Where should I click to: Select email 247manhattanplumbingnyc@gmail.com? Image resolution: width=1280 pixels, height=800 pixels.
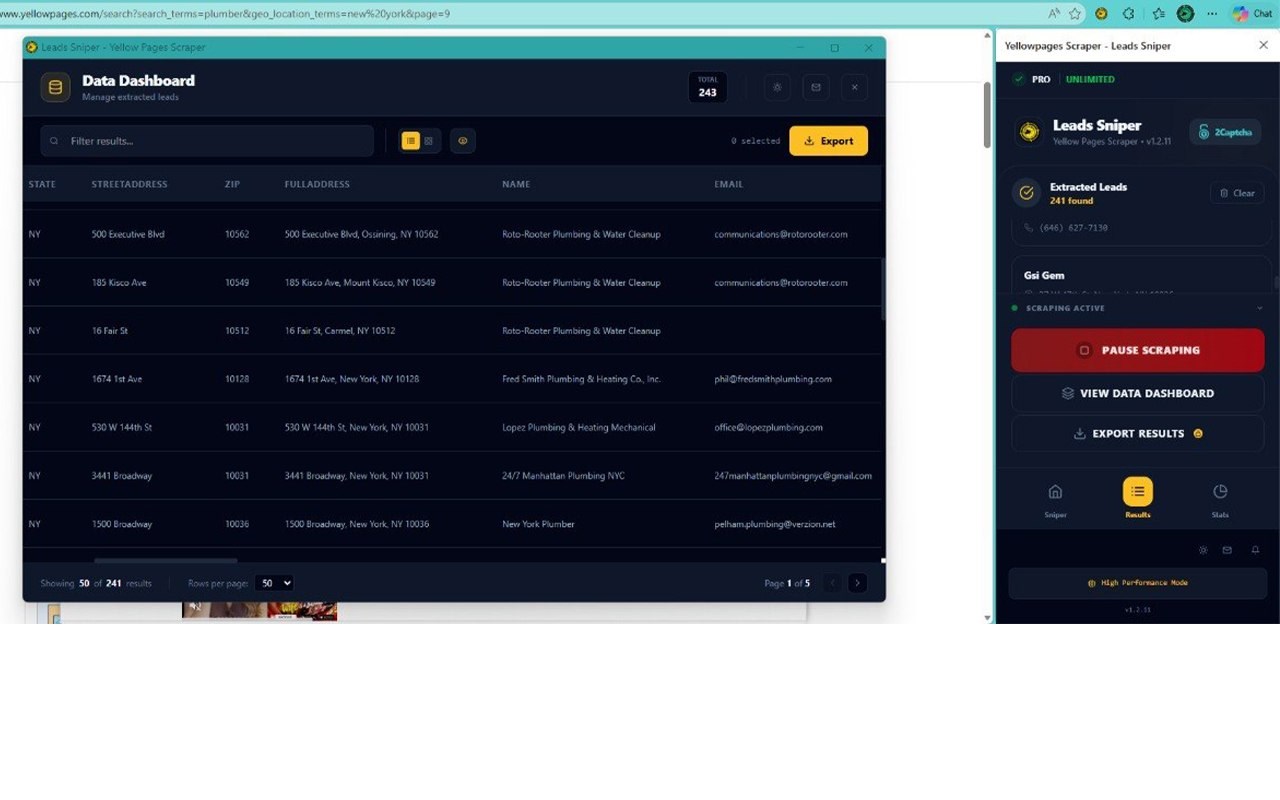point(793,476)
